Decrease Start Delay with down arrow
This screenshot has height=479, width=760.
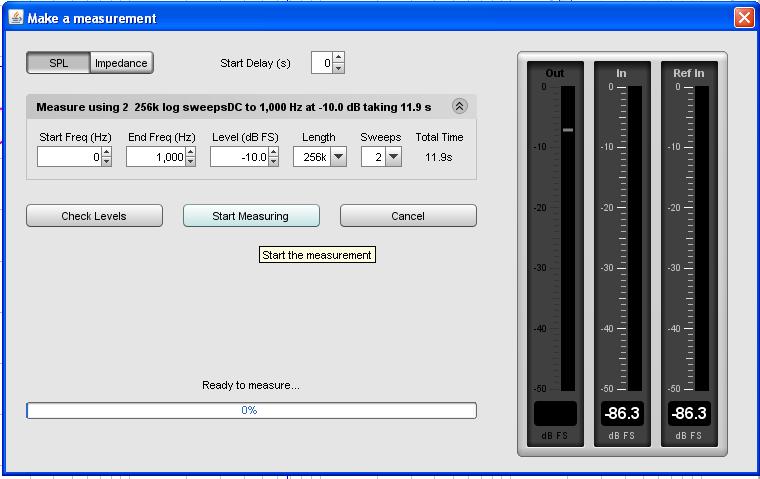(339, 68)
